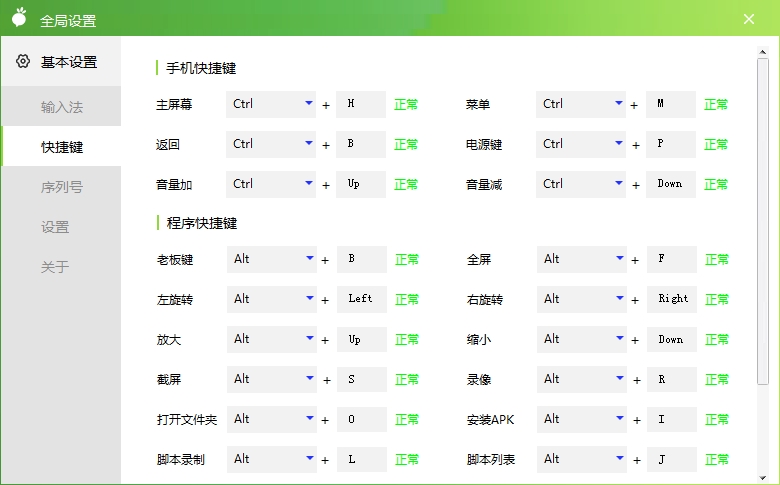Click the 返回 shortcut key field
780x485 pixels.
point(361,144)
